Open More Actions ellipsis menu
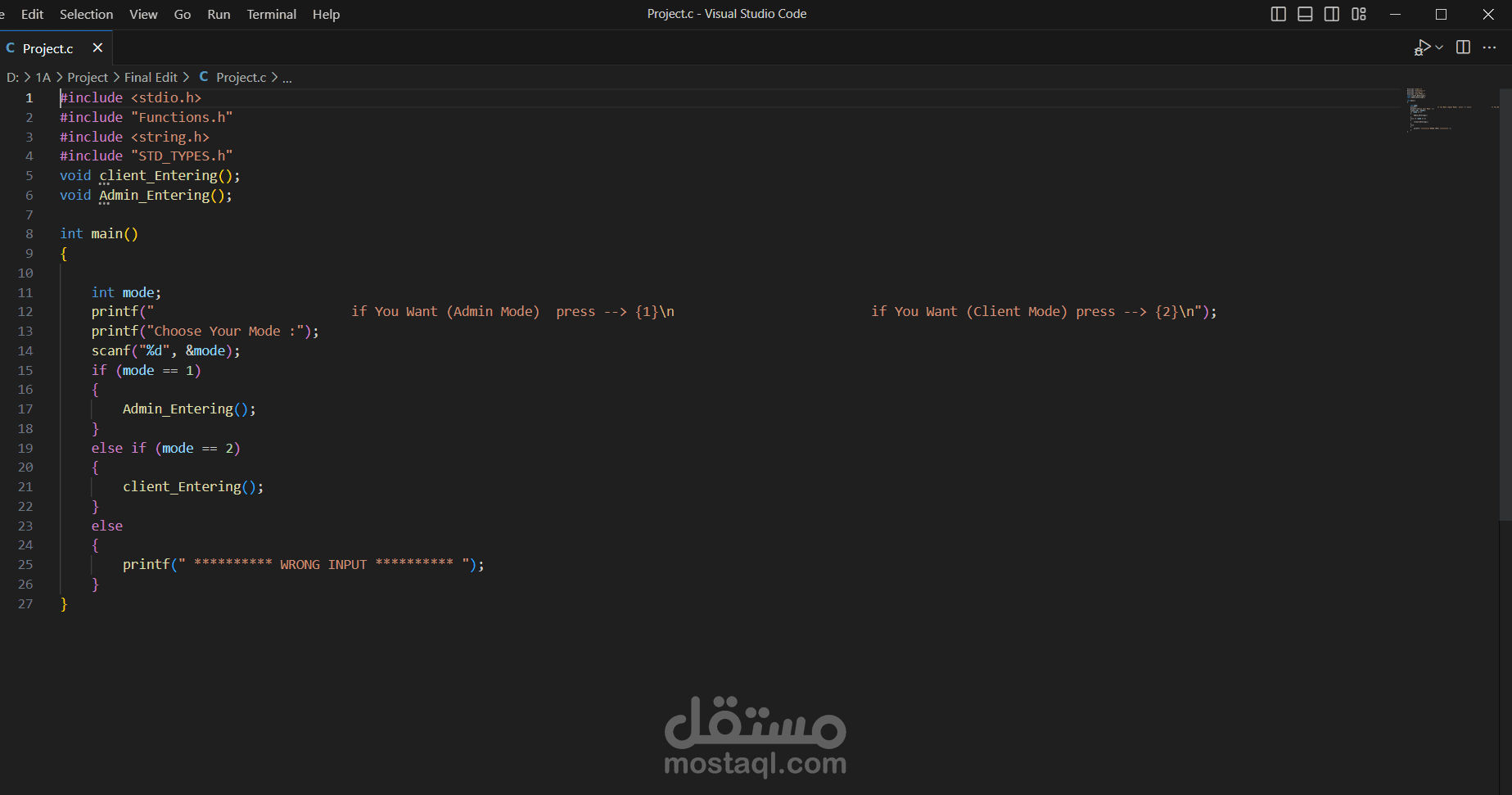The height and width of the screenshot is (795, 1512). (x=1490, y=47)
